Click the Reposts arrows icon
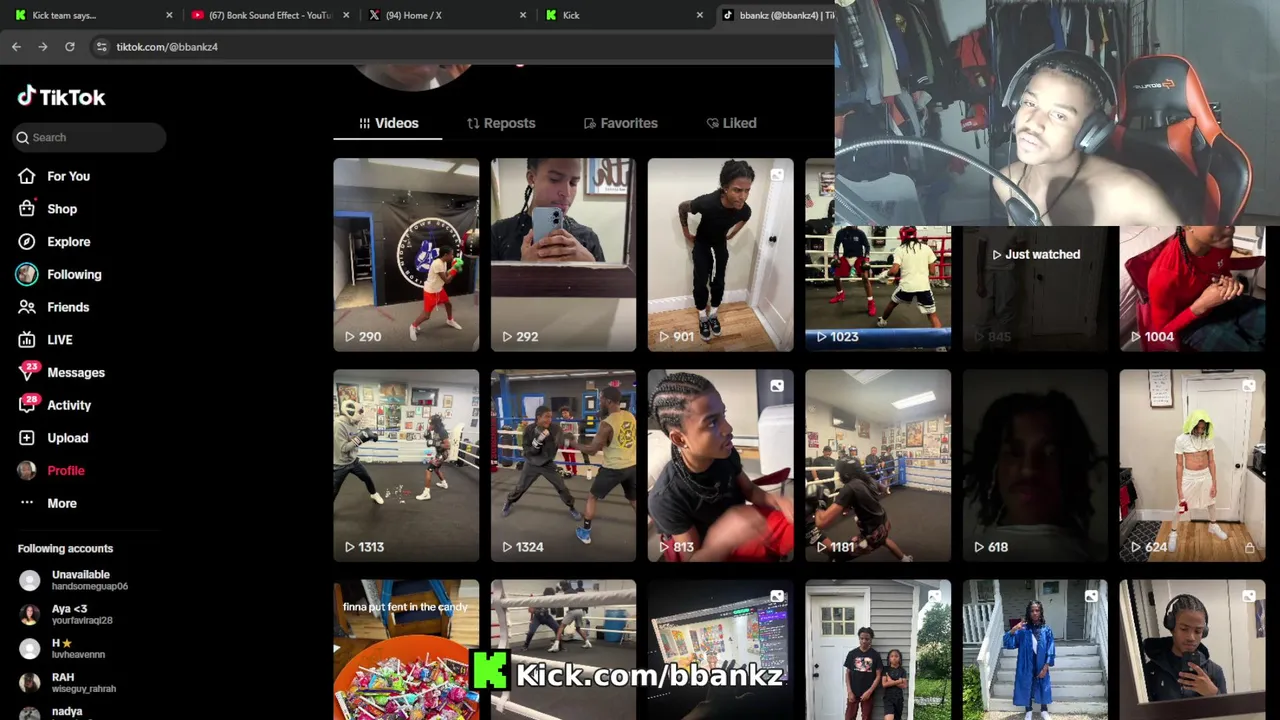The width and height of the screenshot is (1280, 720). pos(473,123)
